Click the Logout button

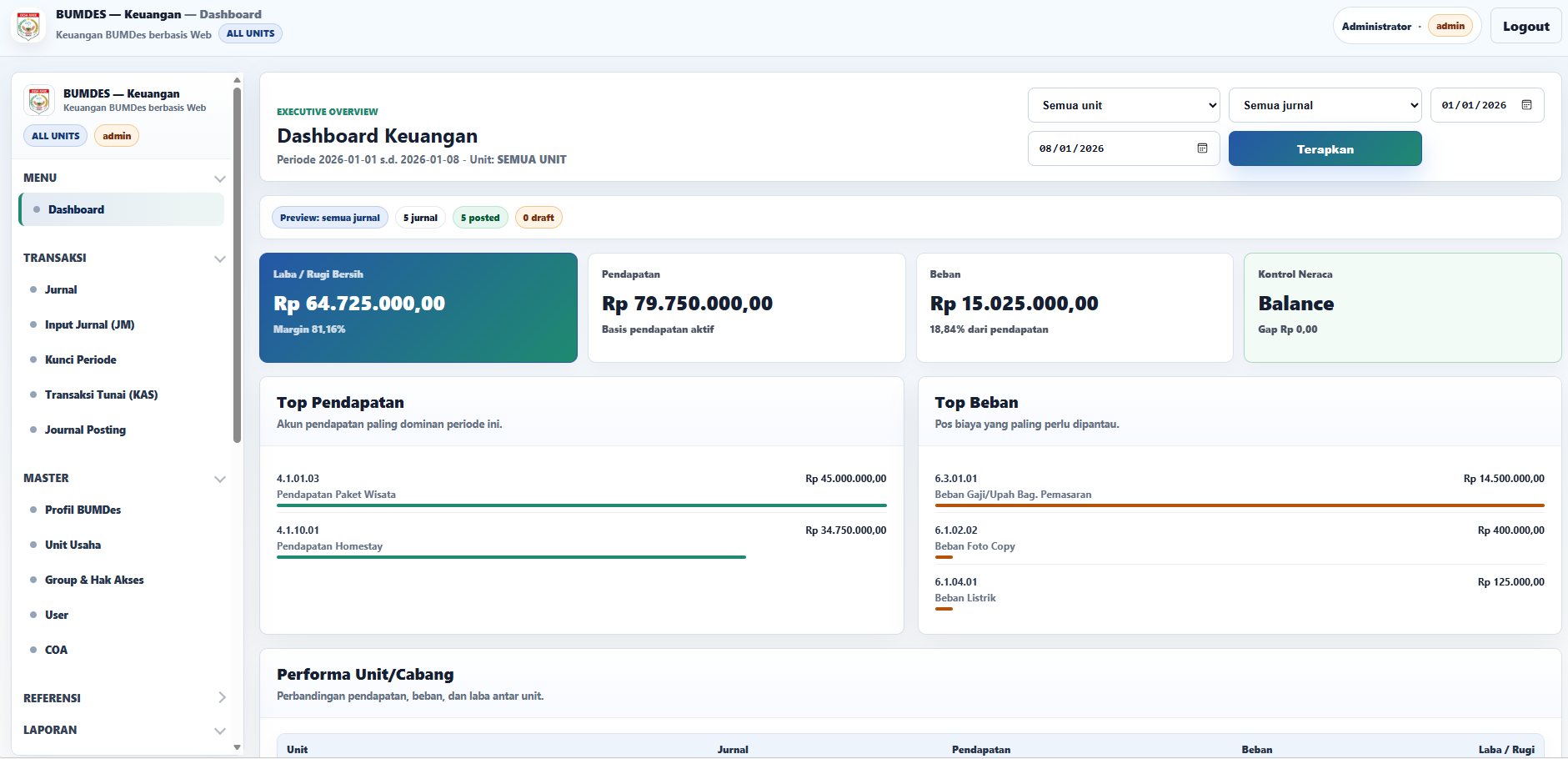1525,26
